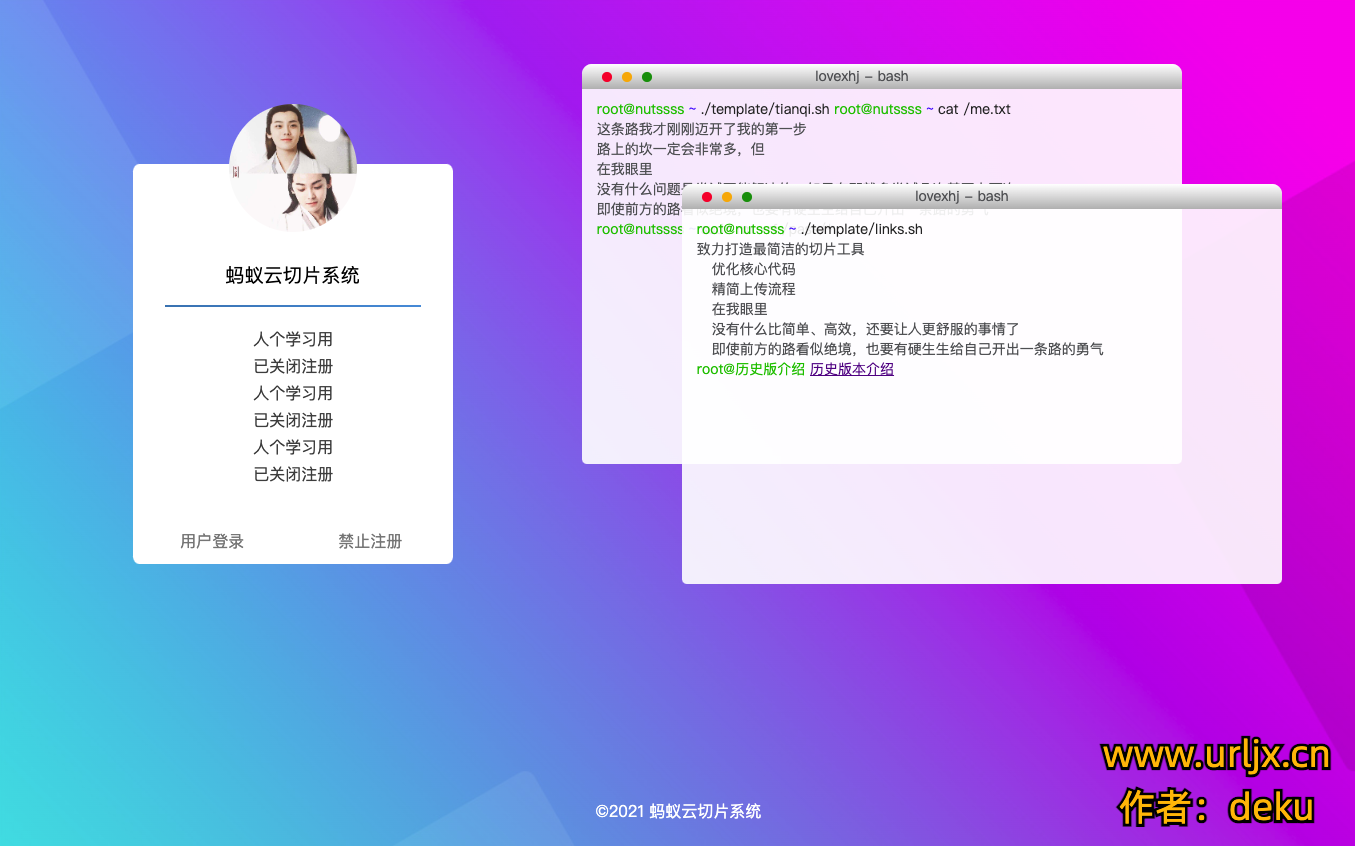Viewport: 1355px width, 846px height.
Task: Maximize the back terminal with green button
Action: click(x=647, y=77)
